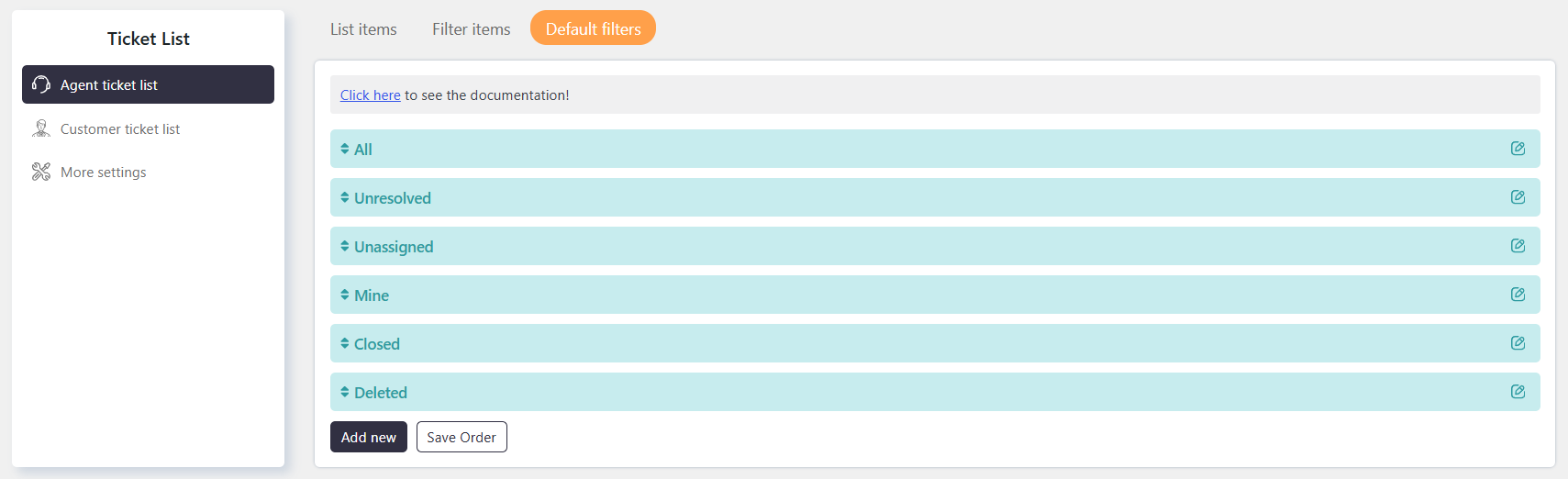Grab the sort handle on All row
The width and height of the screenshot is (1568, 479).
[345, 149]
